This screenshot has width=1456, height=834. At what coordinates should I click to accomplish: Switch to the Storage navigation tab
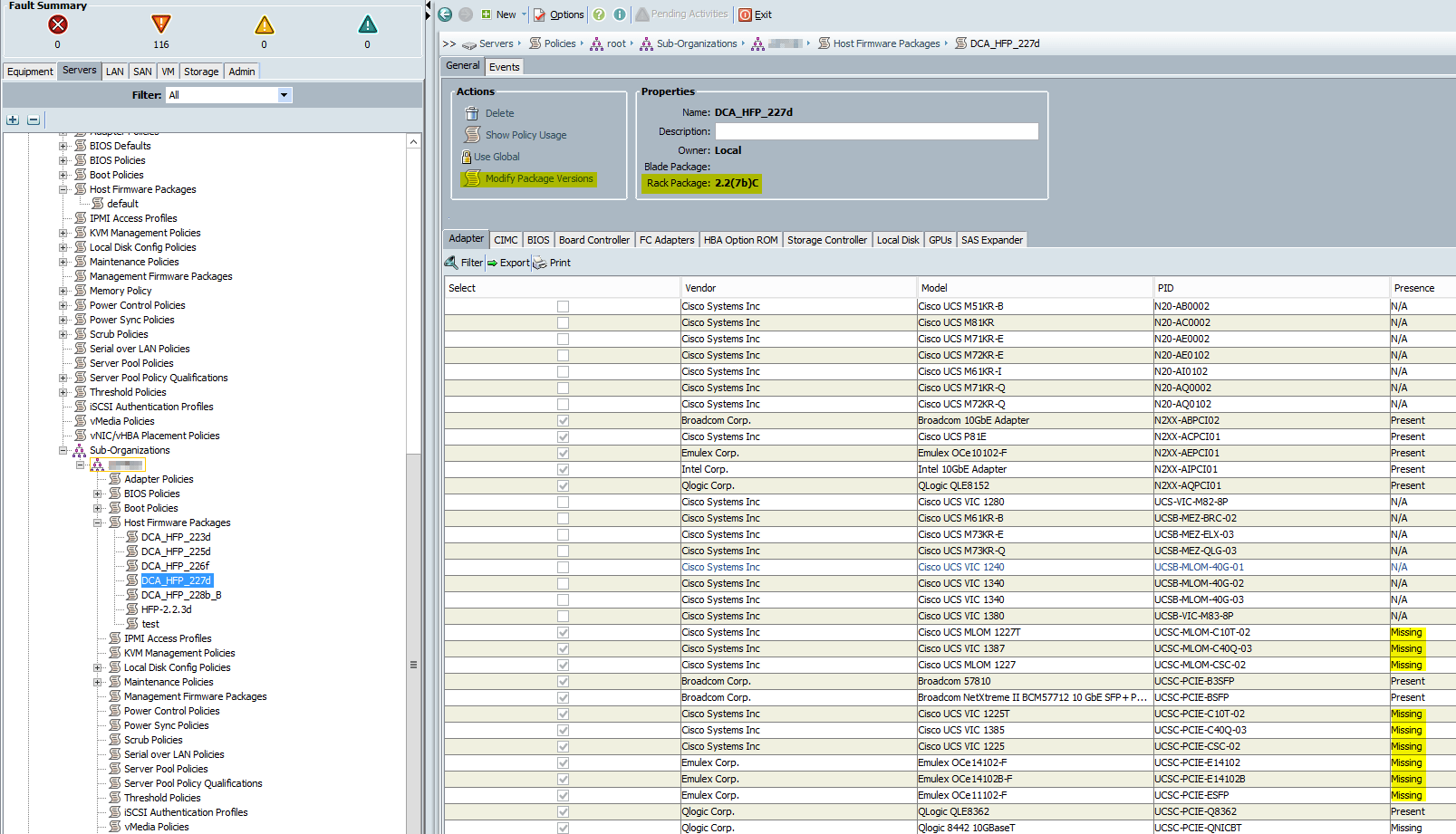[x=201, y=72]
